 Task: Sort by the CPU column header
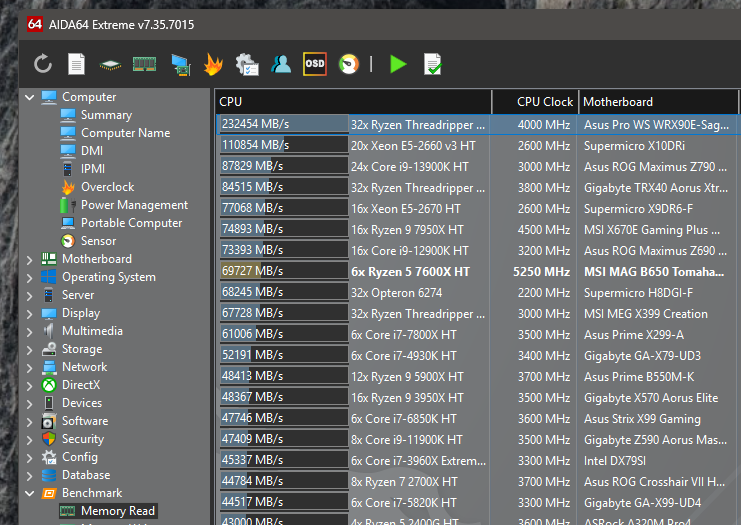pos(353,102)
